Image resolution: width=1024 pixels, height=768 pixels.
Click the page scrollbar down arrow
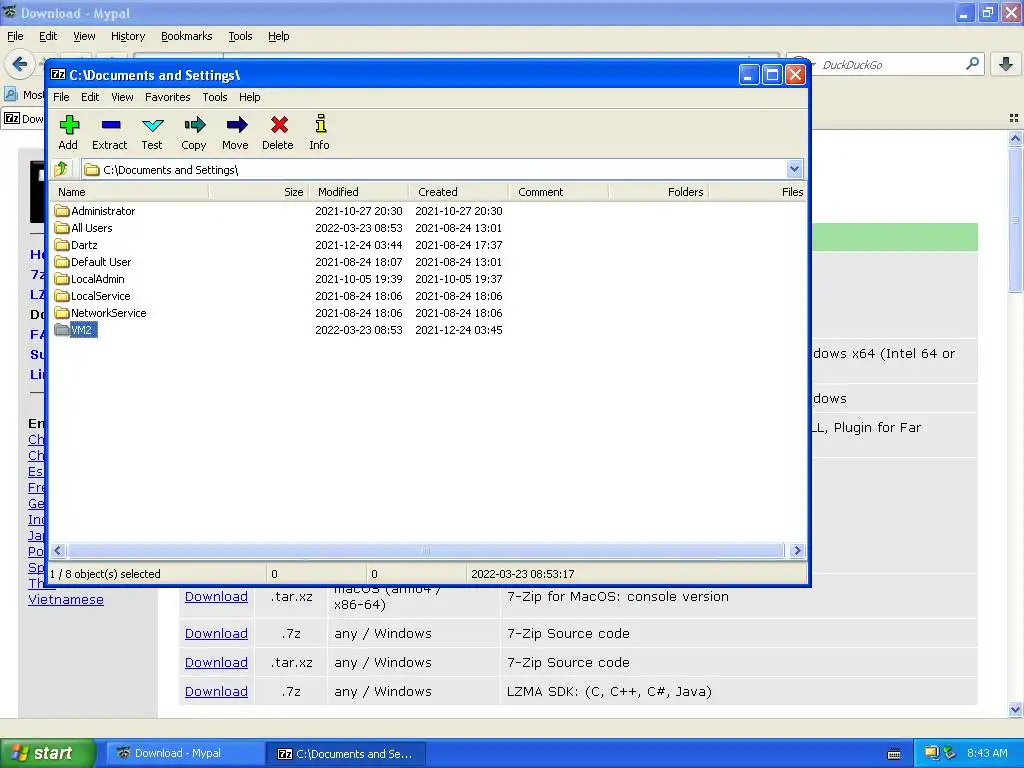tap(1015, 709)
